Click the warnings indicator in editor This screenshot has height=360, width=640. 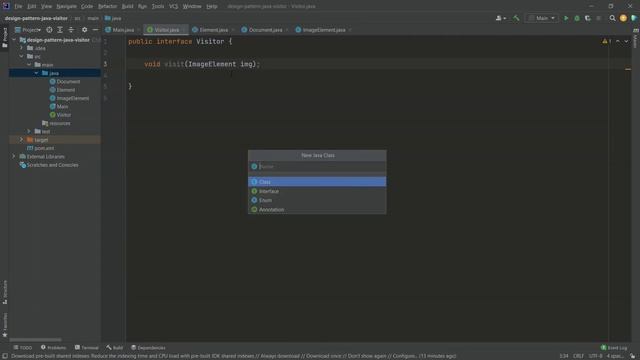click(607, 41)
